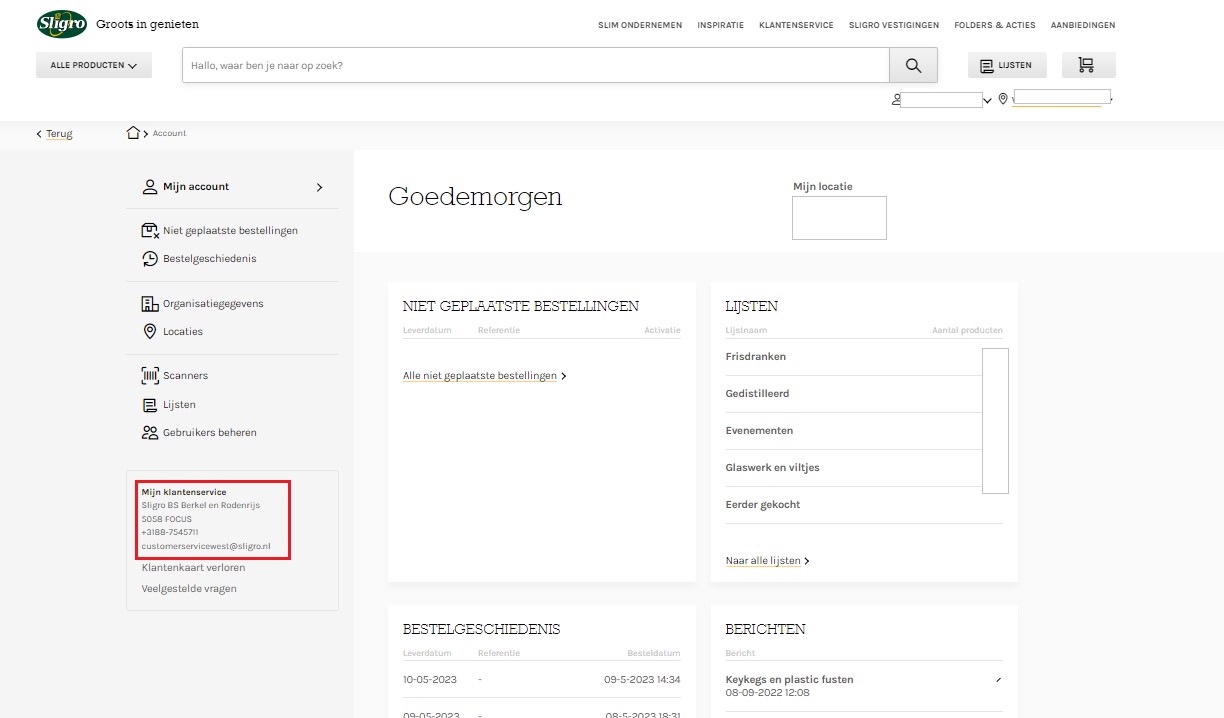Viewport: 1224px width, 718px height.
Task: Click the Bestelgeschiedenis clock icon
Action: [x=150, y=259]
